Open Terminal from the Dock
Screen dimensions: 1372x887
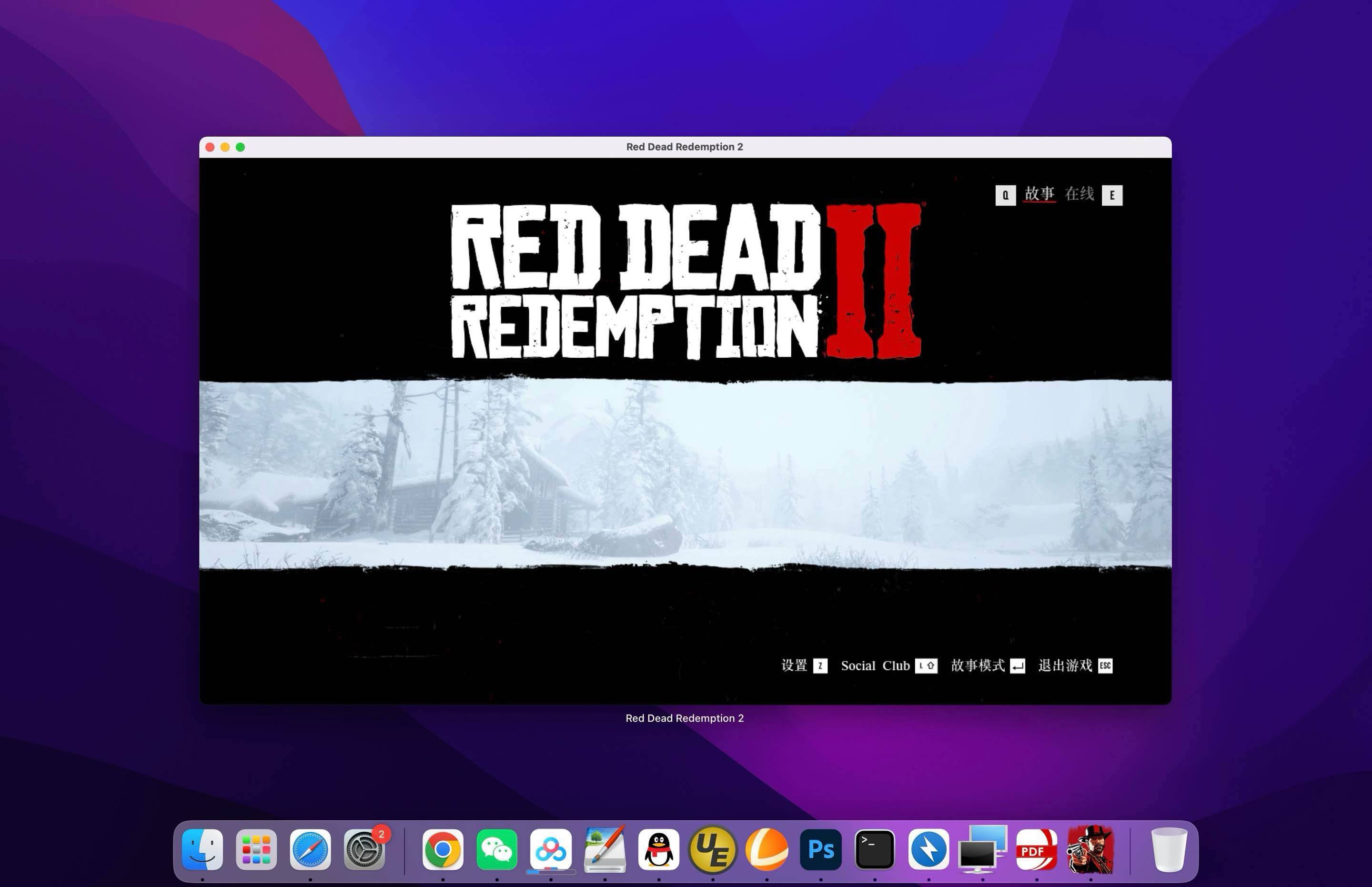(874, 849)
